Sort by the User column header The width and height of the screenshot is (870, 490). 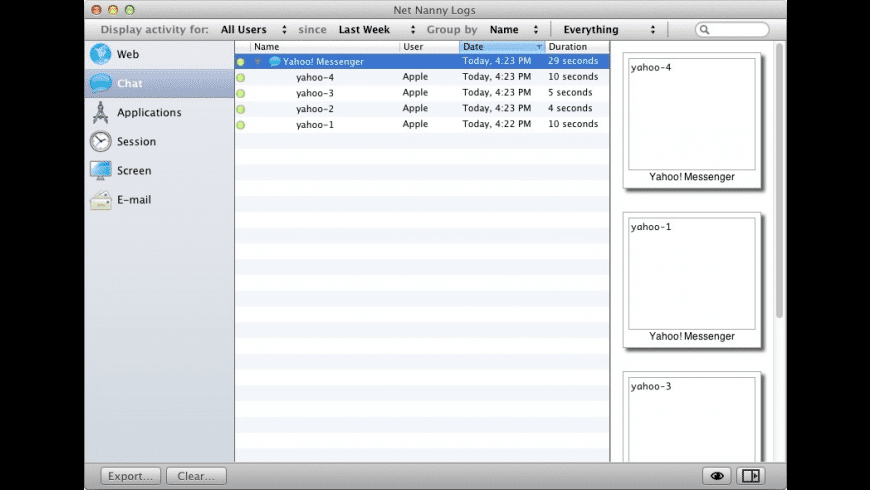click(x=429, y=47)
